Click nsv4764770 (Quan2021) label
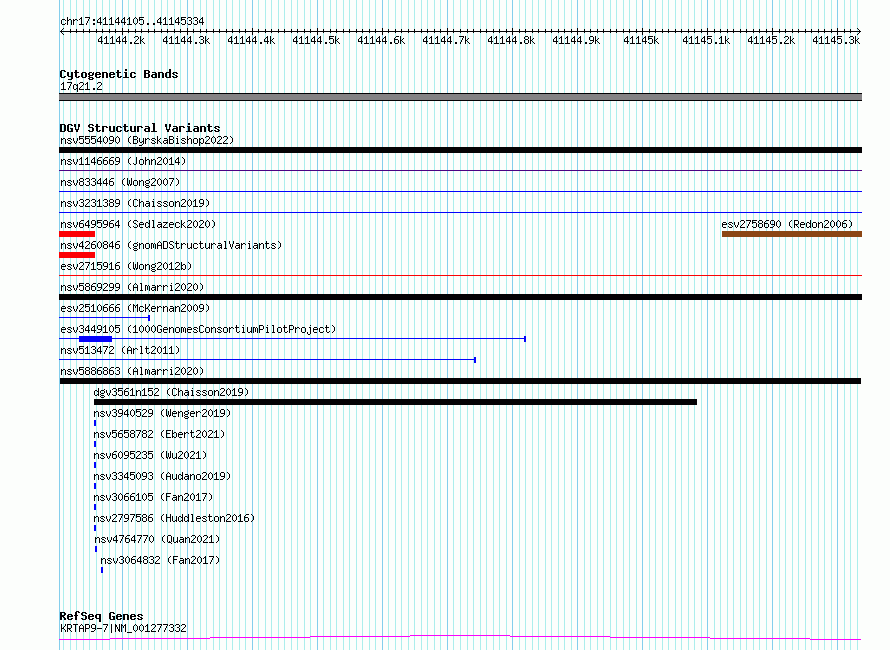This screenshot has height=650, width=890. (x=157, y=539)
